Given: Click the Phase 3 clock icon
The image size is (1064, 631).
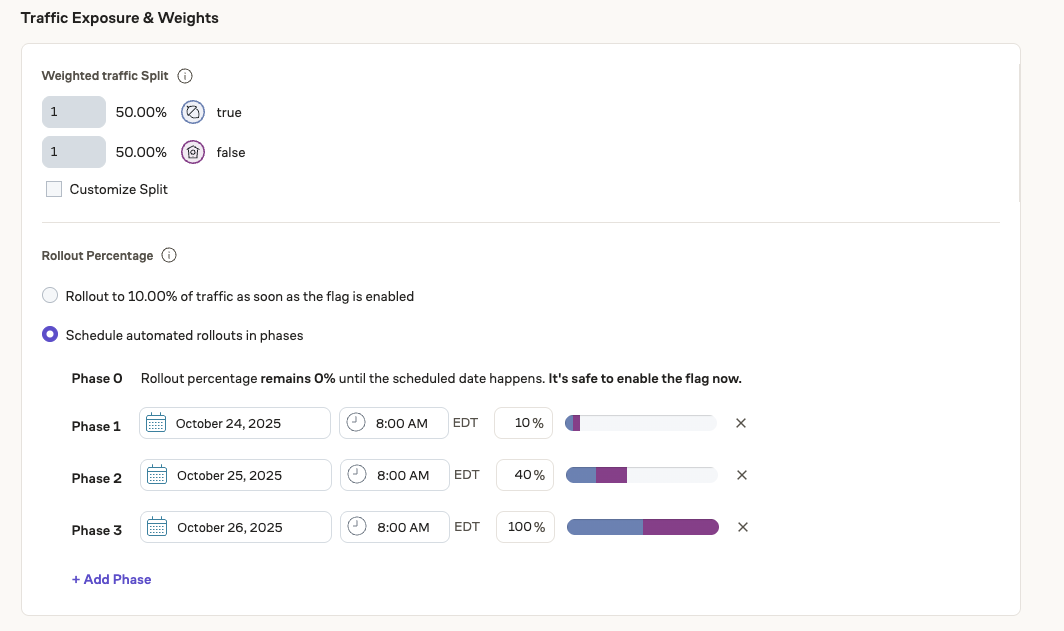Looking at the screenshot, I should [355, 526].
